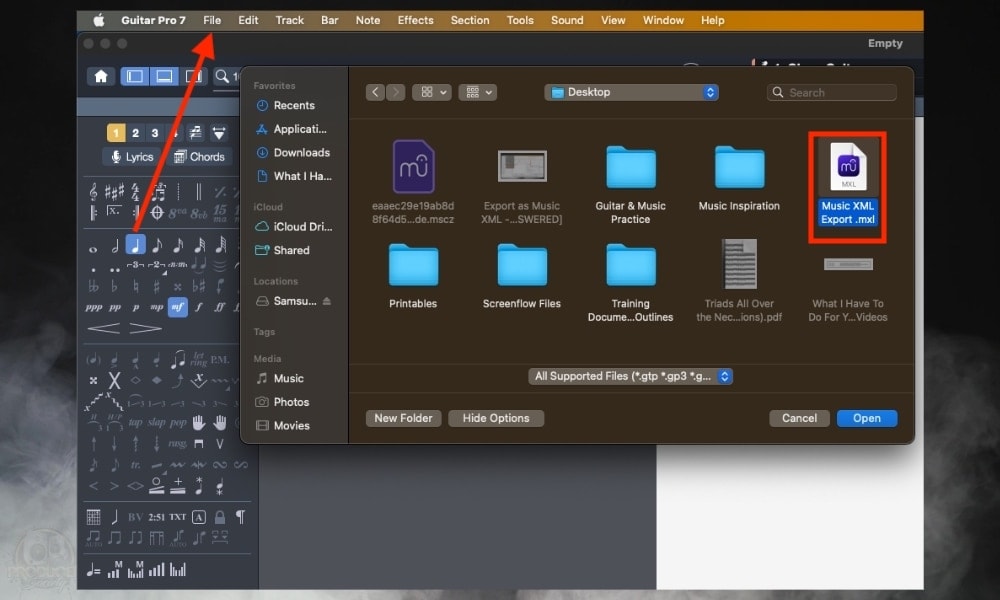Image resolution: width=1000 pixels, height=600 pixels.
Task: Open the Section menu
Action: click(469, 20)
